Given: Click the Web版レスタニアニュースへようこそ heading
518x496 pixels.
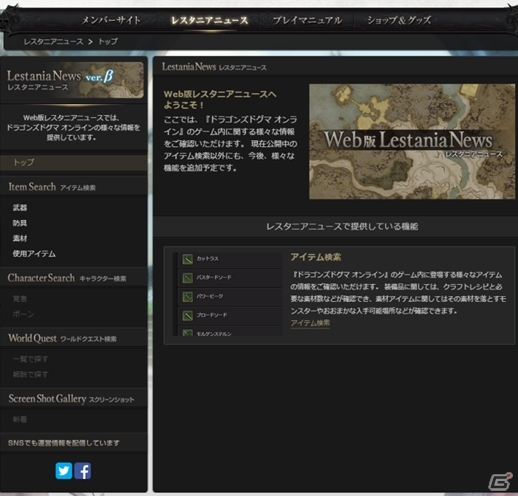Looking at the screenshot, I should (220, 99).
